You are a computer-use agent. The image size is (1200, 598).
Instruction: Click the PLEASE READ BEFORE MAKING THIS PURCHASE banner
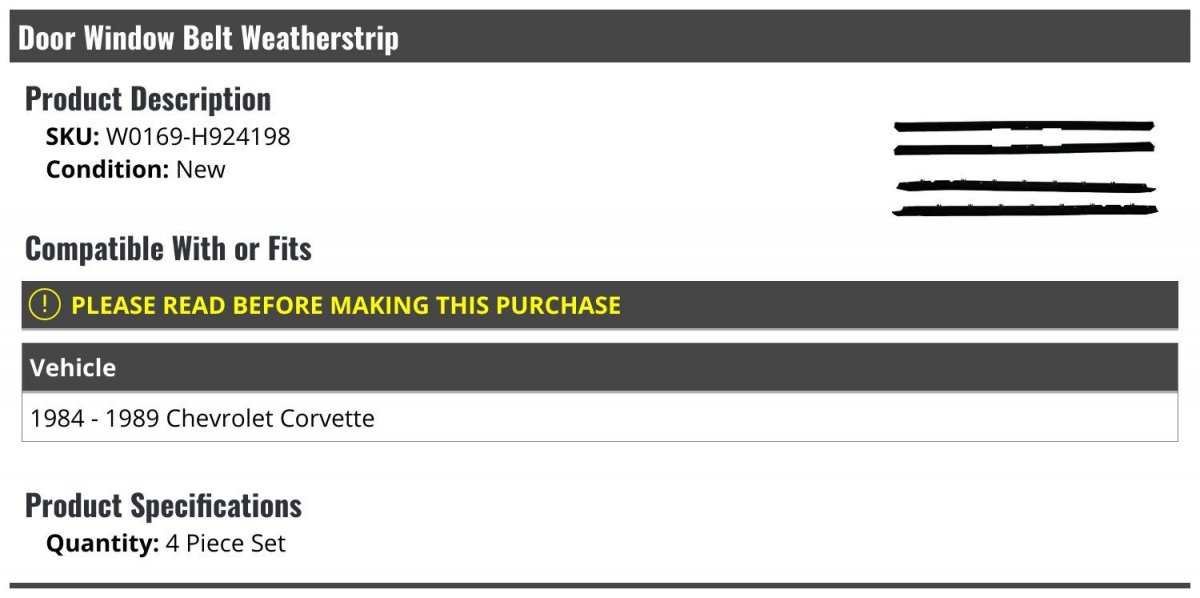[x=346, y=305]
